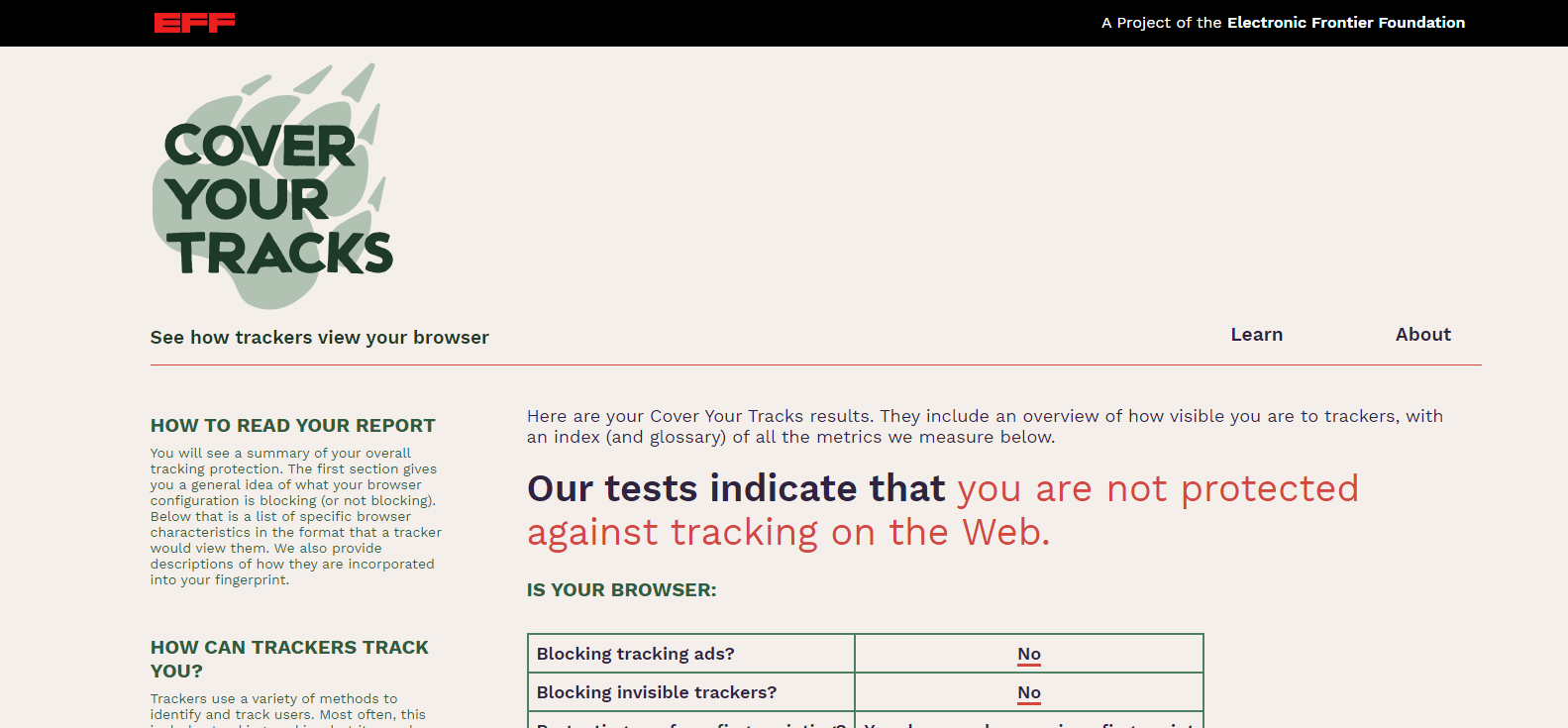This screenshot has height=728, width=1568.
Task: Open the Electronic Frontier Foundation link
Action: pos(1345,22)
